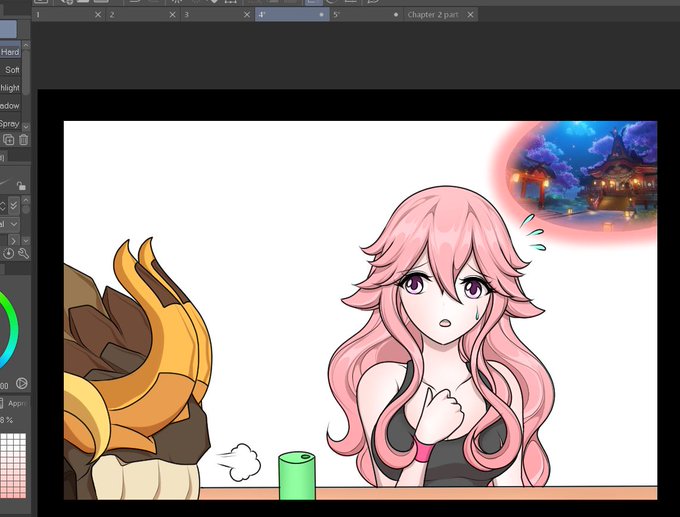
Task: Click unsaved dot on tab 4*
Action: coord(321,15)
